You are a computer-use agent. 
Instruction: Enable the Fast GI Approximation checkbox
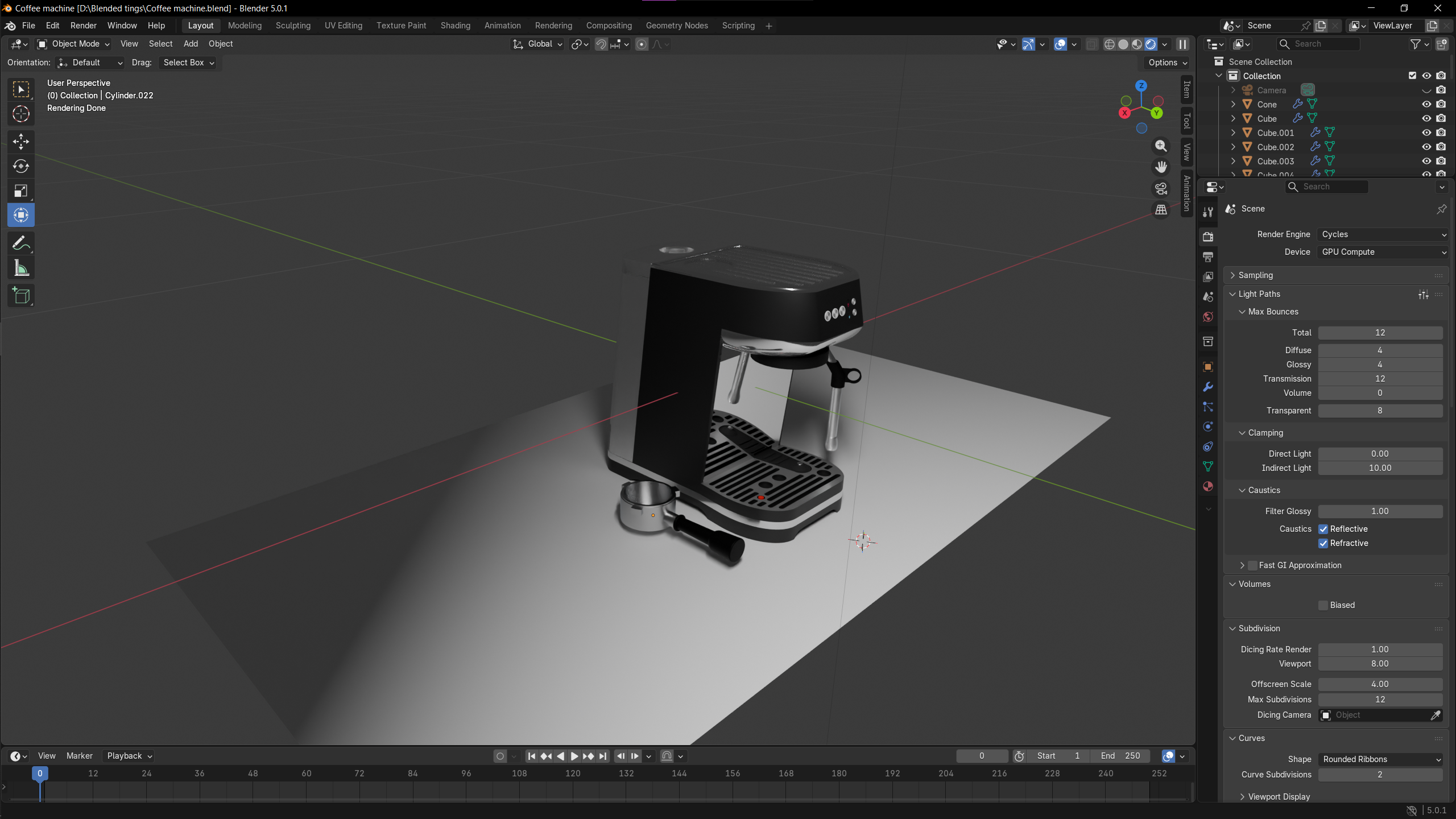1252,565
